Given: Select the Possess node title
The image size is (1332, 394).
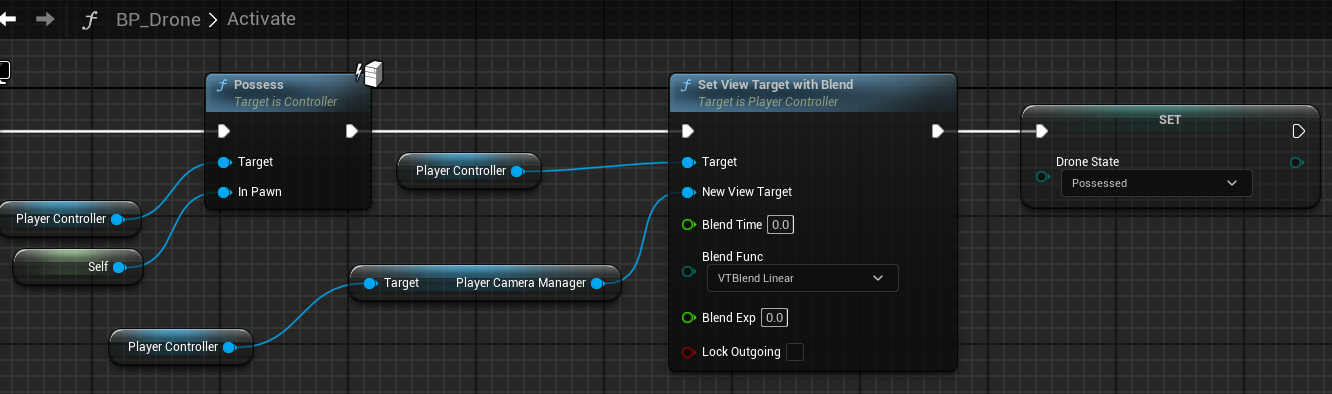Looking at the screenshot, I should coord(259,85).
